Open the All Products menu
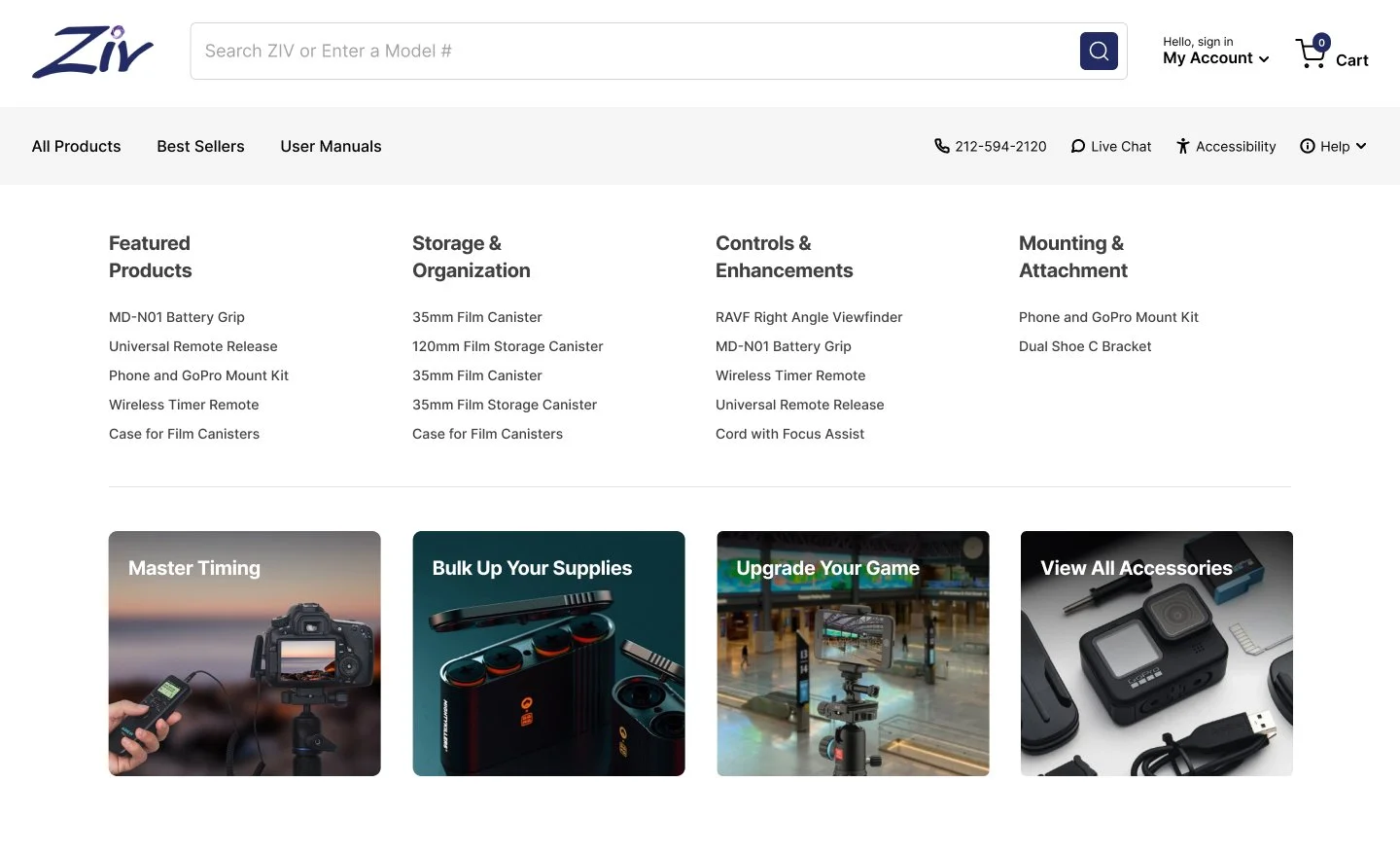The height and width of the screenshot is (853, 1400). point(76,146)
